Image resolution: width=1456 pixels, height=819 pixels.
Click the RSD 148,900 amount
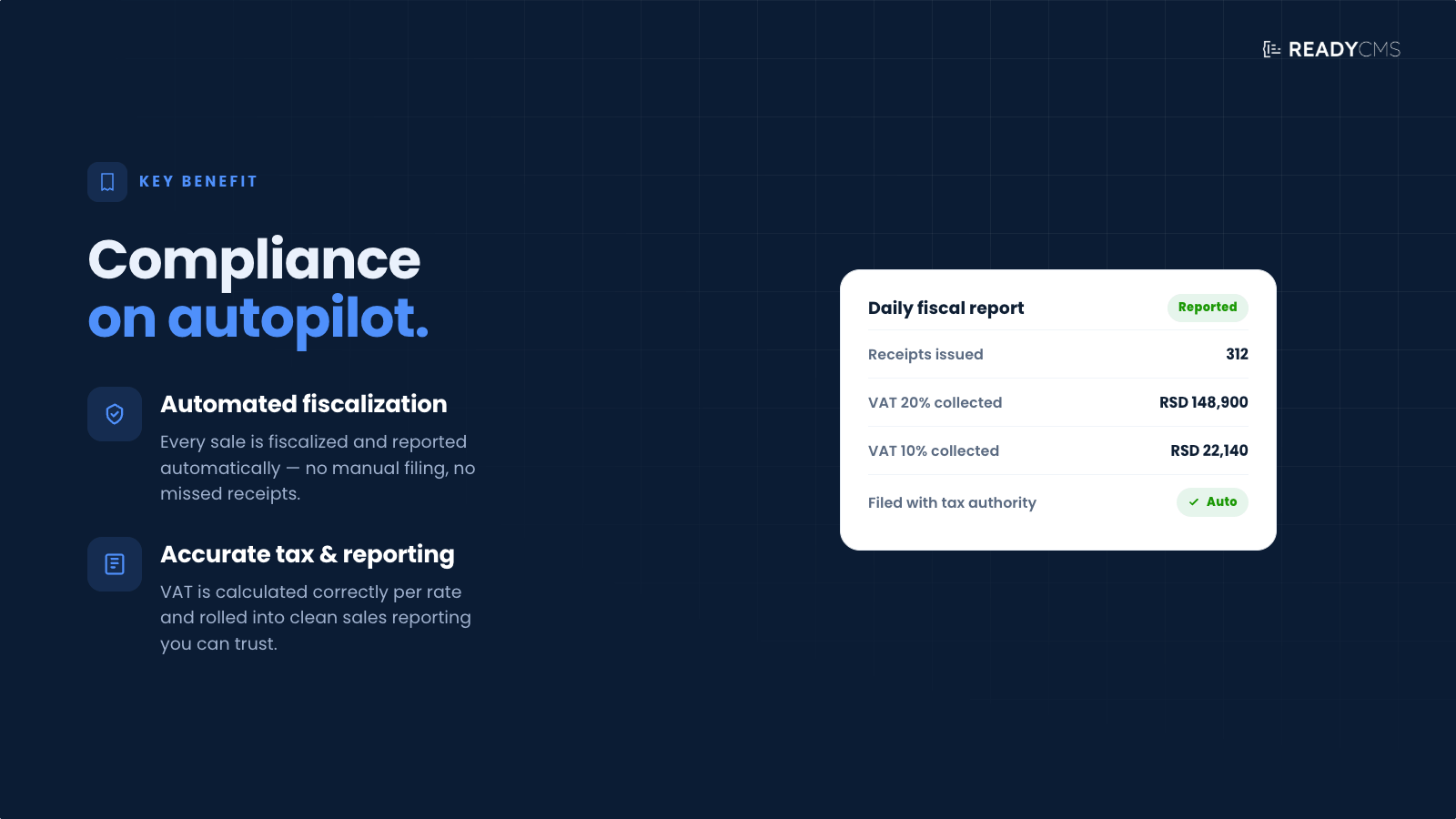(x=1204, y=403)
